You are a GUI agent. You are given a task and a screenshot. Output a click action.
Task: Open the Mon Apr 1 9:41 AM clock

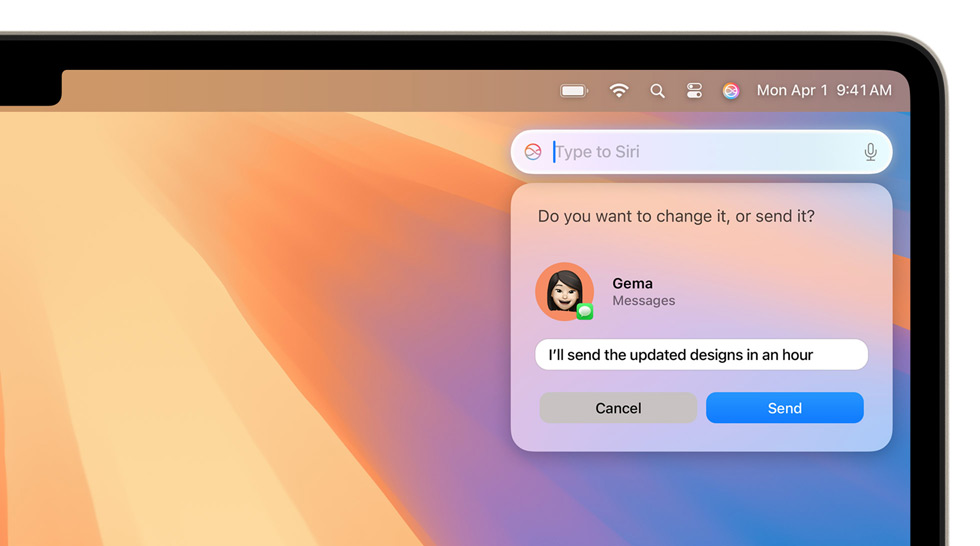(823, 90)
